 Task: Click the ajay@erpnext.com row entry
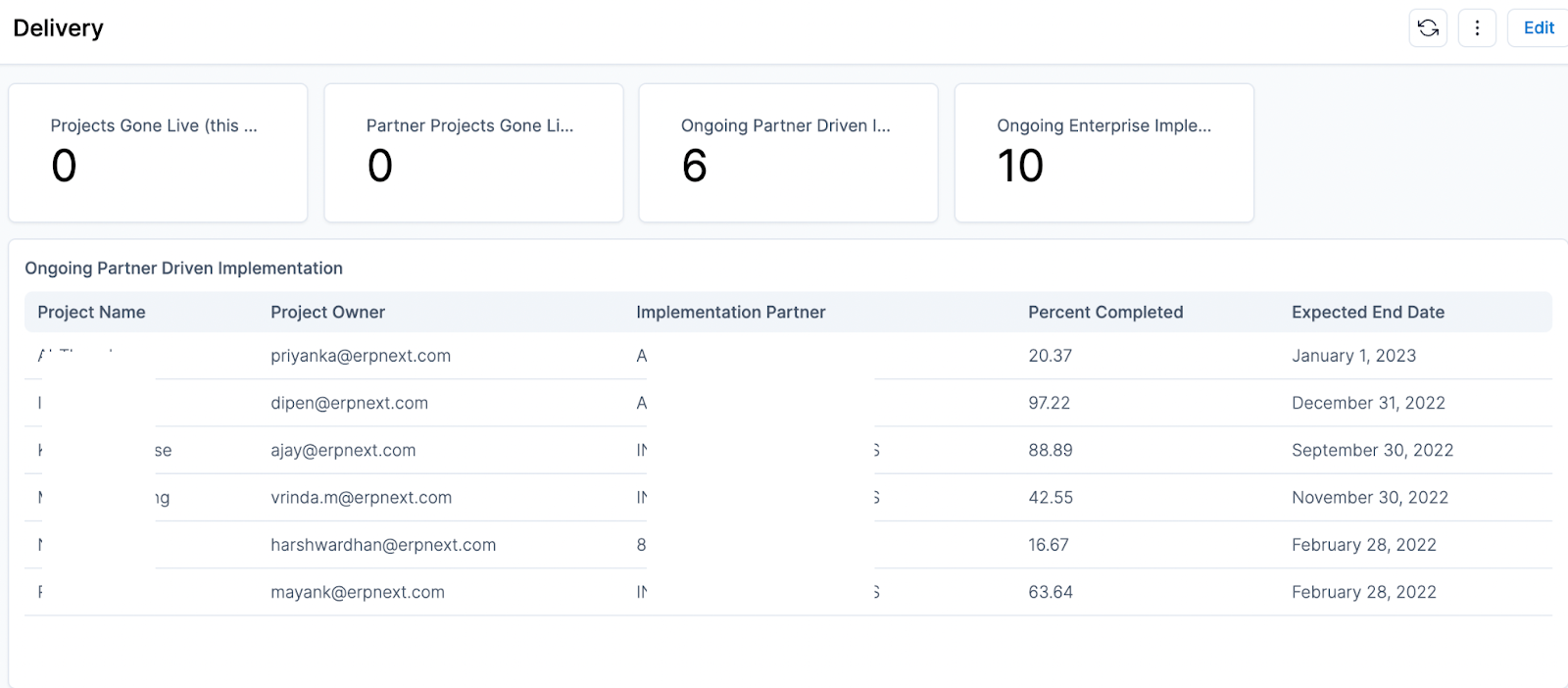(343, 451)
